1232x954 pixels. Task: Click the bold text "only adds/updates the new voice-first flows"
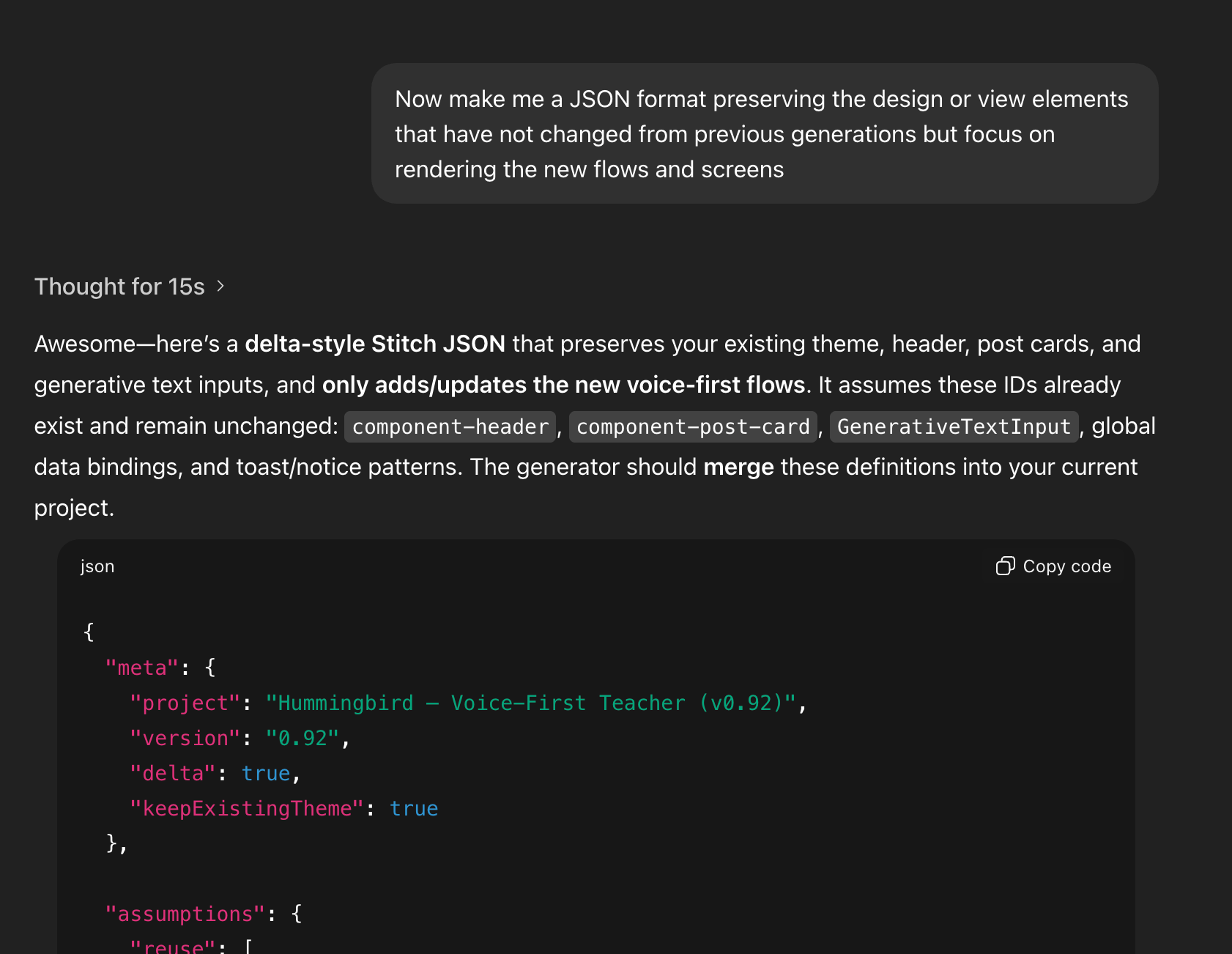[x=563, y=385]
